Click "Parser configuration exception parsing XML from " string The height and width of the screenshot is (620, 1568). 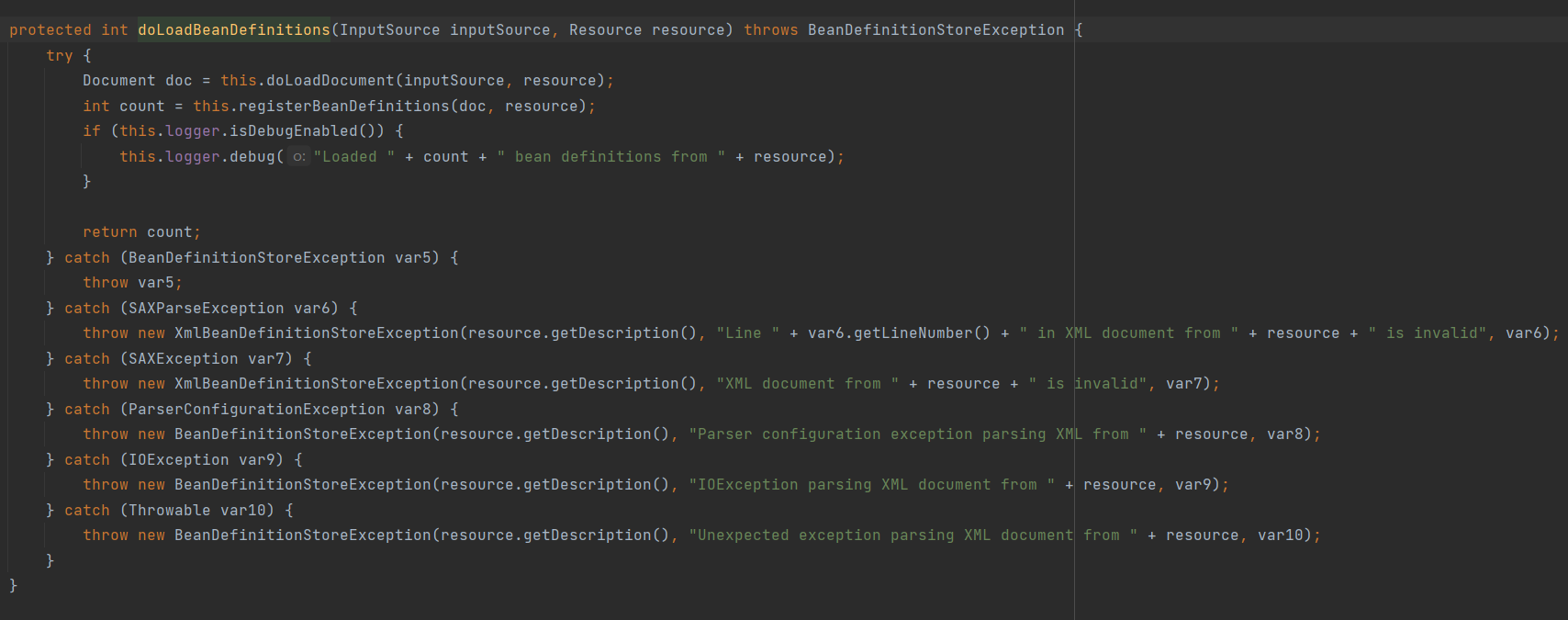[918, 434]
